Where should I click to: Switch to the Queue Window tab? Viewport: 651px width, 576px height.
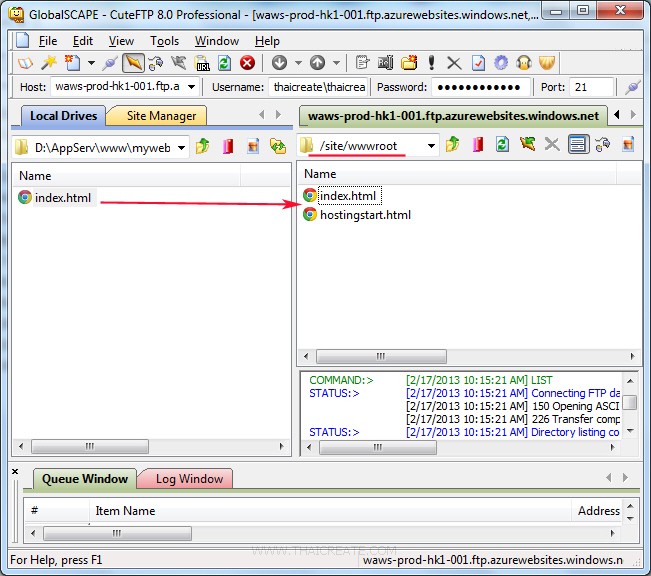[x=85, y=479]
